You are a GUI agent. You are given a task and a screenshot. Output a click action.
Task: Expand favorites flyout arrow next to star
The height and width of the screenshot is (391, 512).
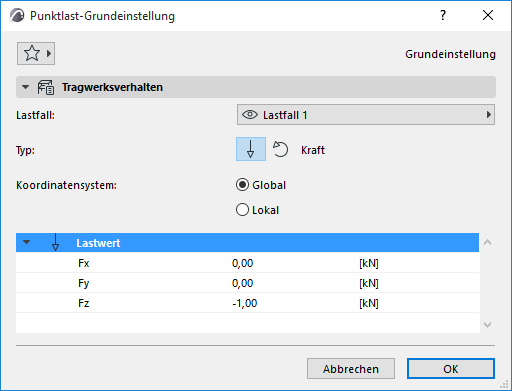click(x=49, y=53)
